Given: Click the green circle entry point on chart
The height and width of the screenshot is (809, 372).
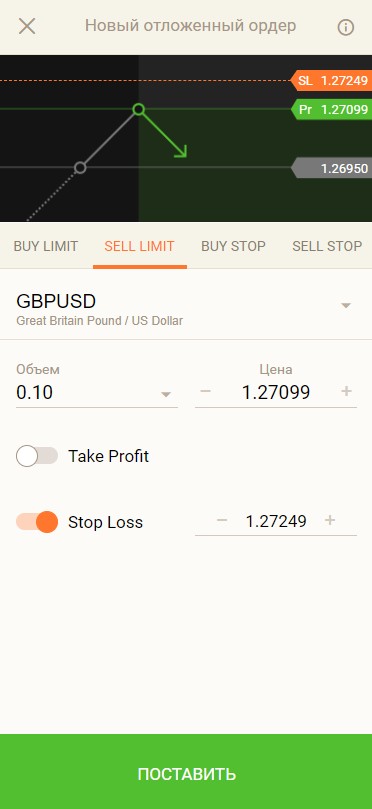Looking at the screenshot, I should point(138,109).
